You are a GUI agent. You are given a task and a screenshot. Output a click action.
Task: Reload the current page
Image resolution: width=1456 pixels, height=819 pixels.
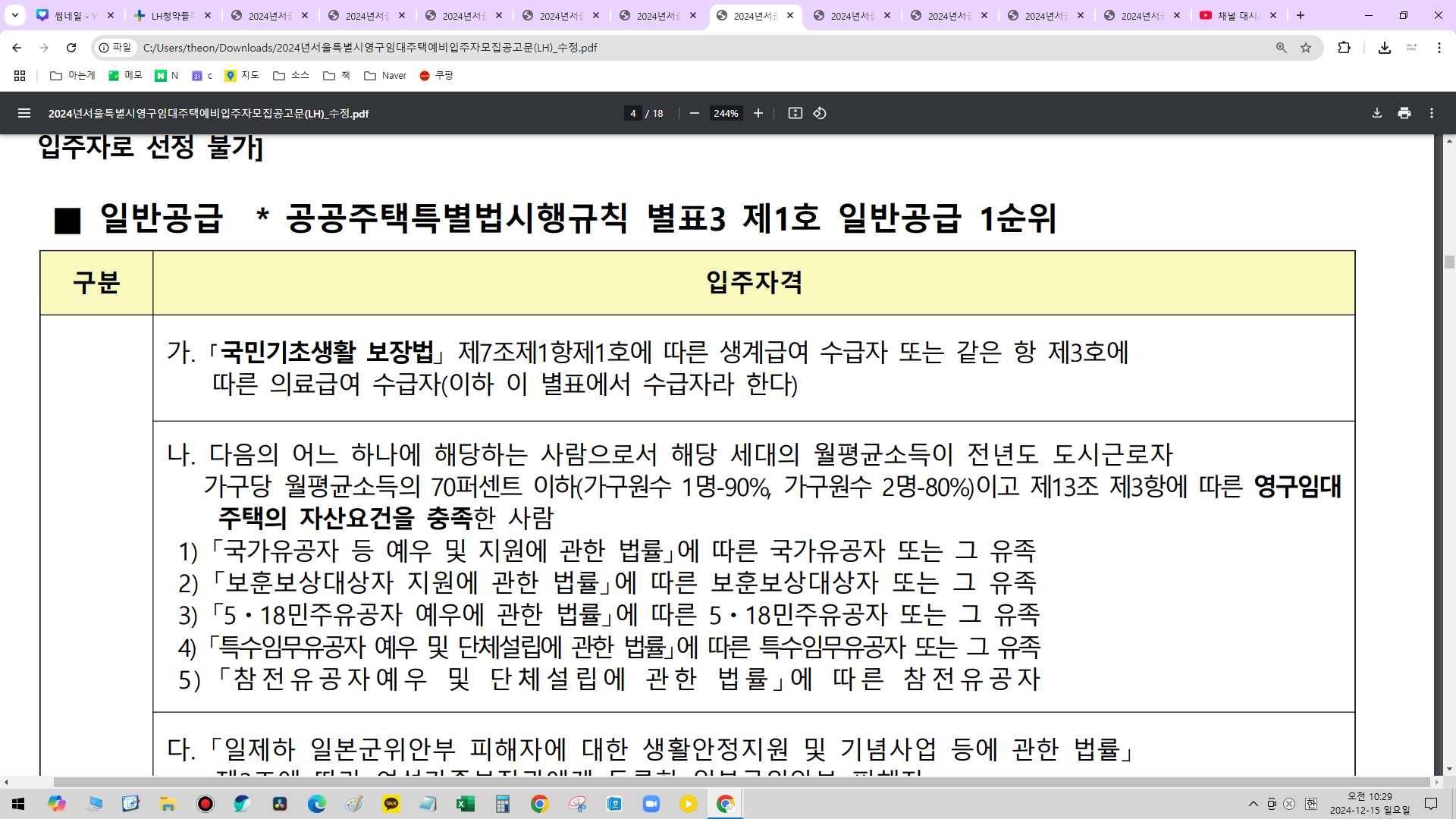(71, 48)
